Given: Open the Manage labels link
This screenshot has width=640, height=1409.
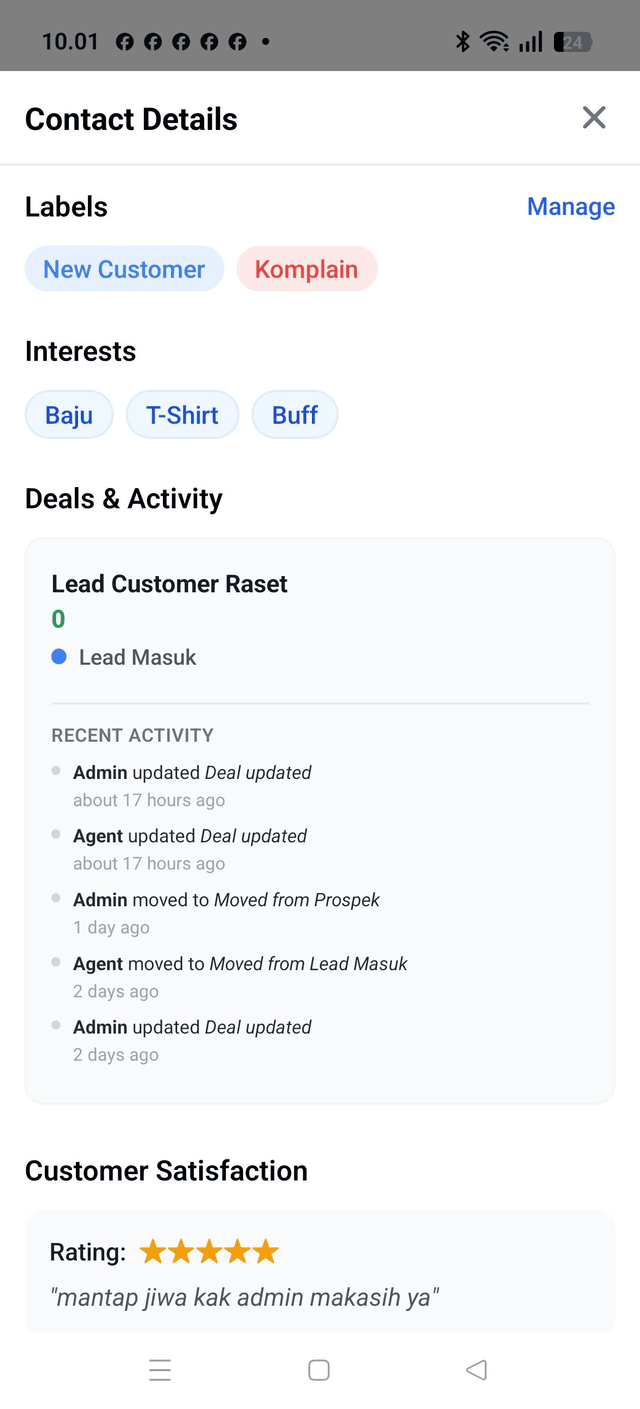Looking at the screenshot, I should (570, 207).
